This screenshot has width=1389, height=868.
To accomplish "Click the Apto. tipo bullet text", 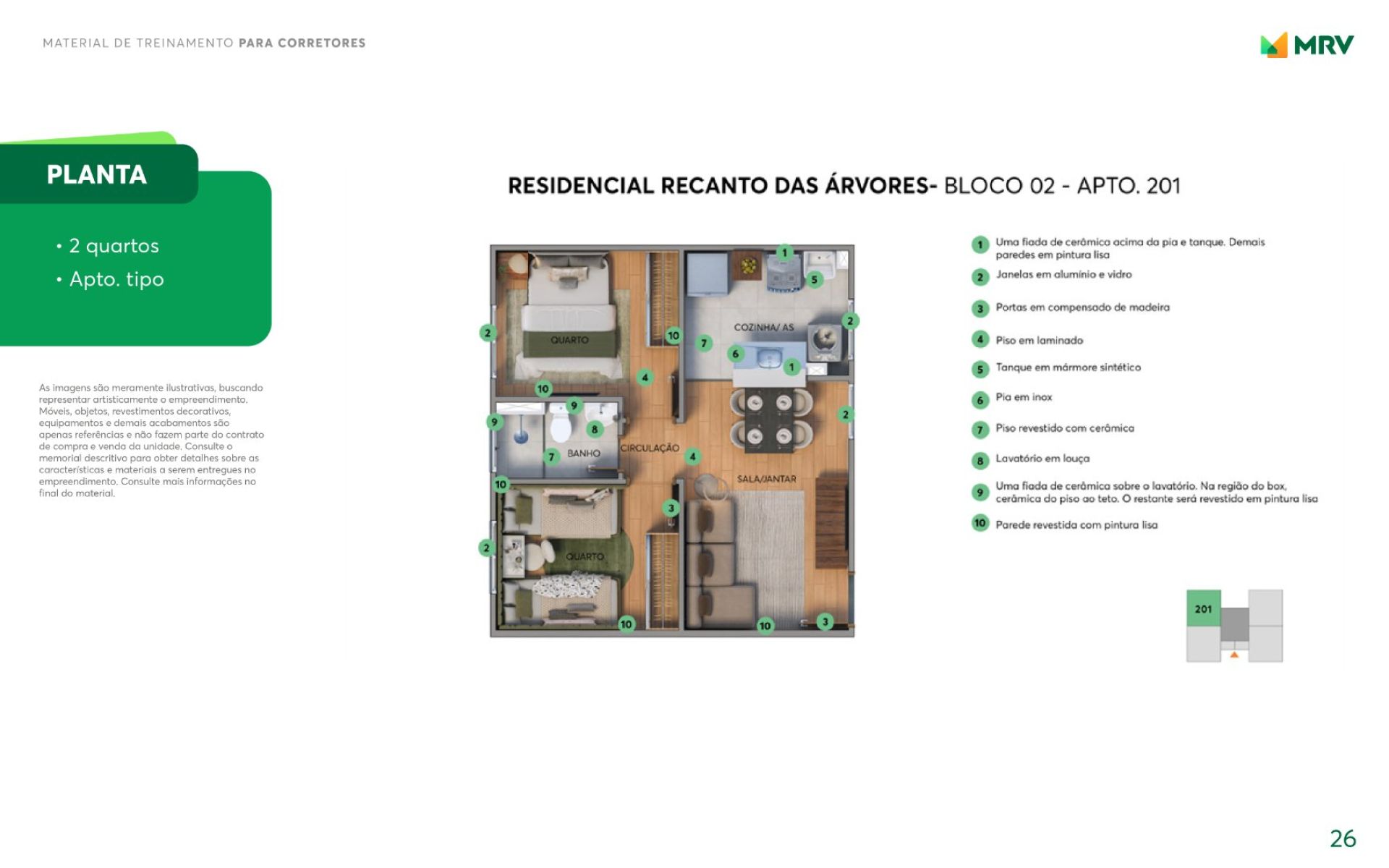I will 116,279.
